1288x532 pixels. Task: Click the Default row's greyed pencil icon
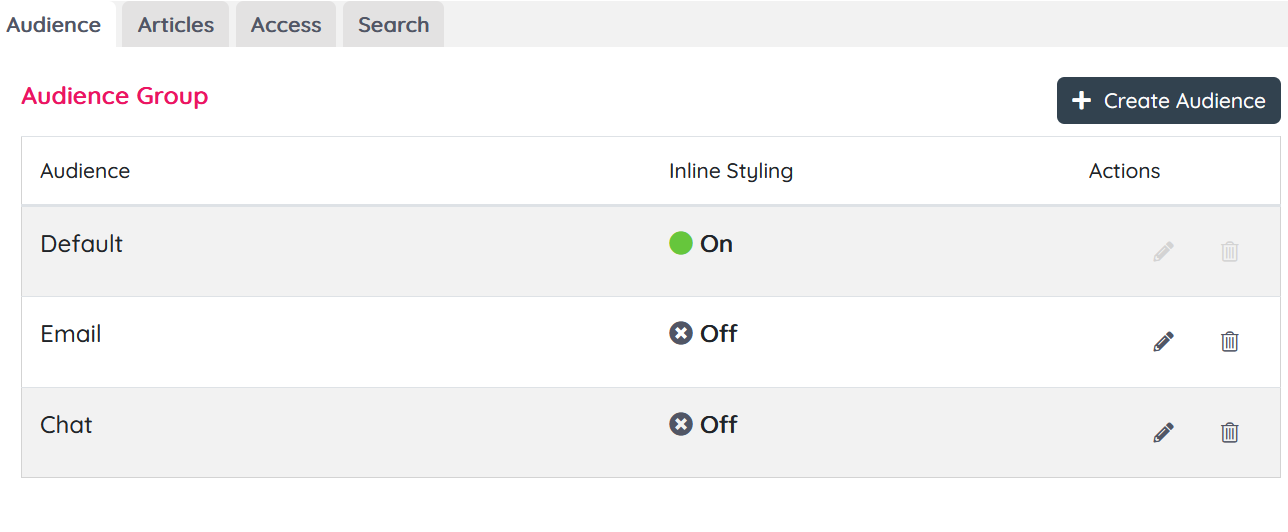1163,251
